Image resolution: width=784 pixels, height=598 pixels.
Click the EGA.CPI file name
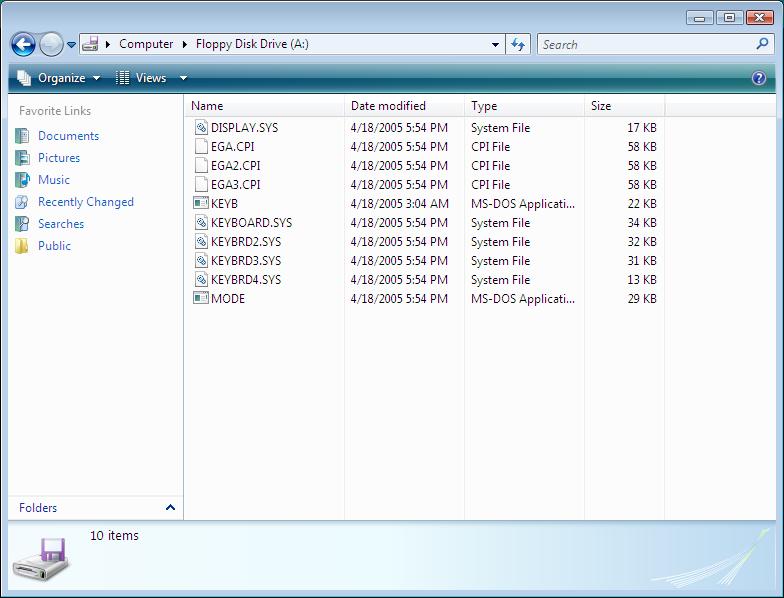click(232, 147)
